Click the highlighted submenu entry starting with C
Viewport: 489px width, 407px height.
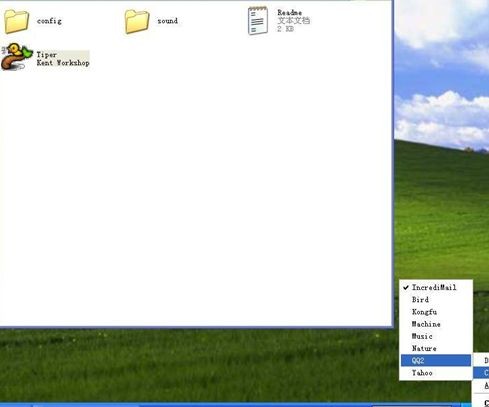[x=482, y=373]
